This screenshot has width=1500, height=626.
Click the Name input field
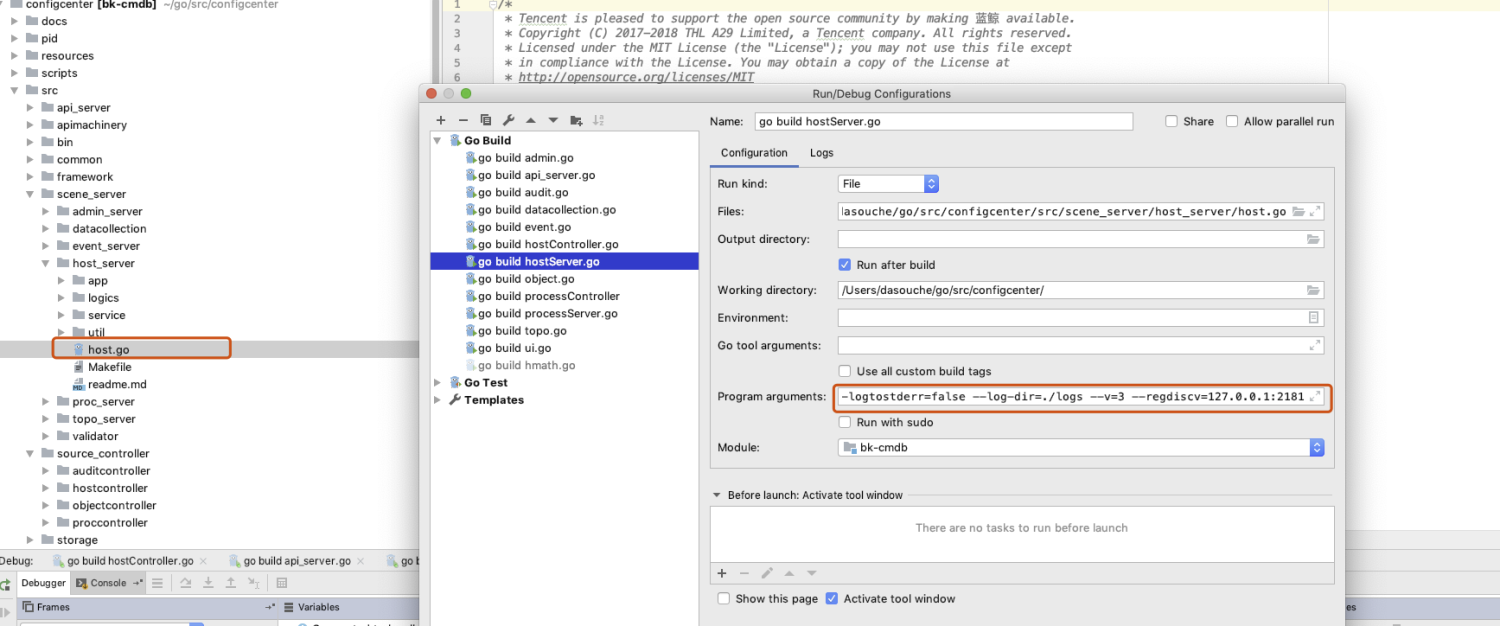pyautogui.click(x=943, y=121)
